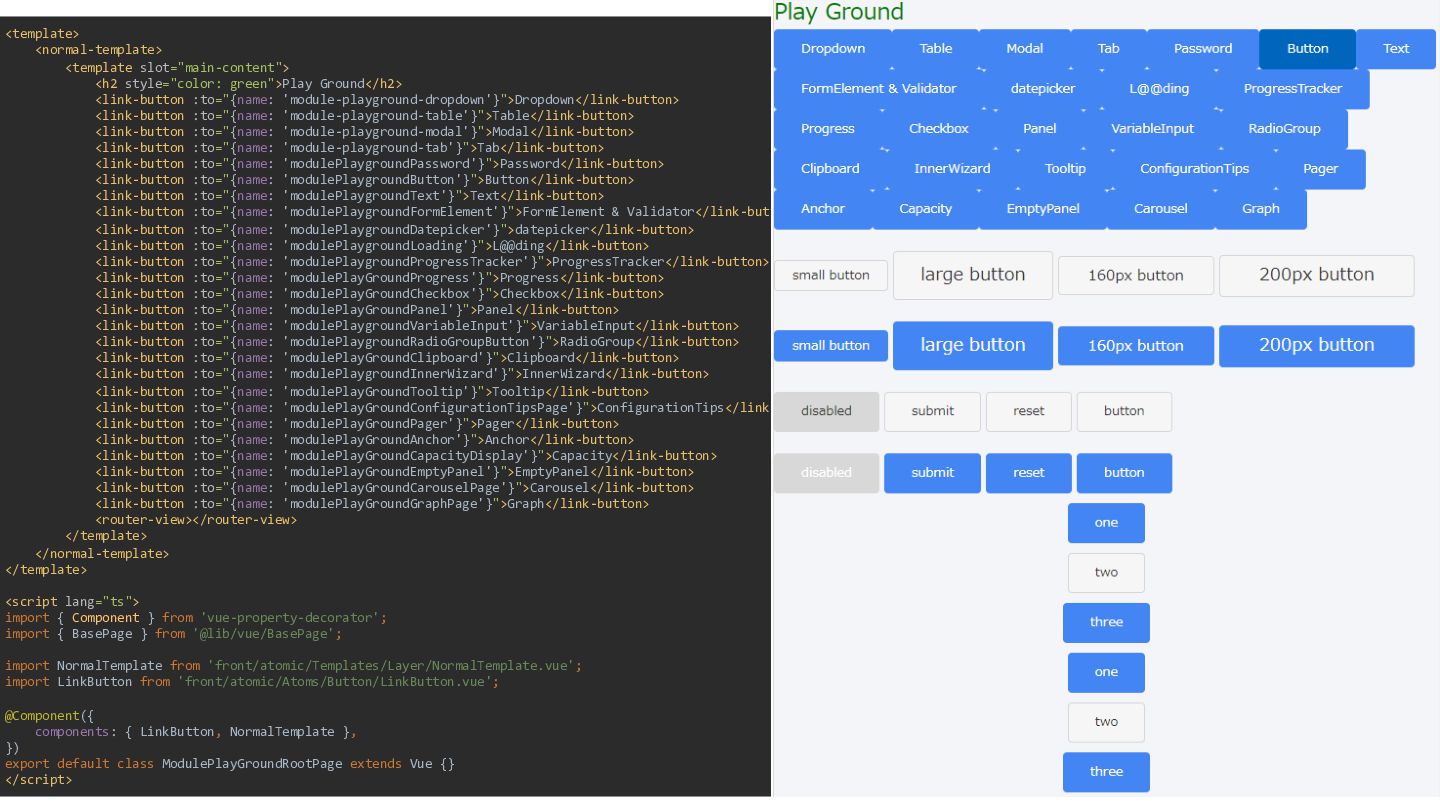Click the white 'small button'
The image size is (1440, 810).
coord(831,276)
